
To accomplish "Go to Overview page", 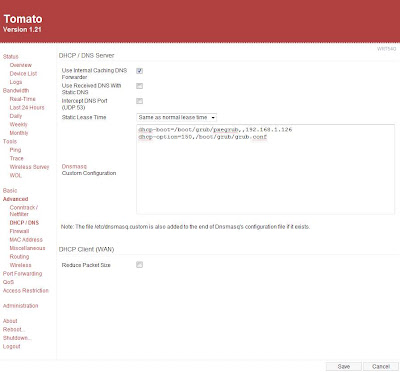I will click(x=21, y=65).
